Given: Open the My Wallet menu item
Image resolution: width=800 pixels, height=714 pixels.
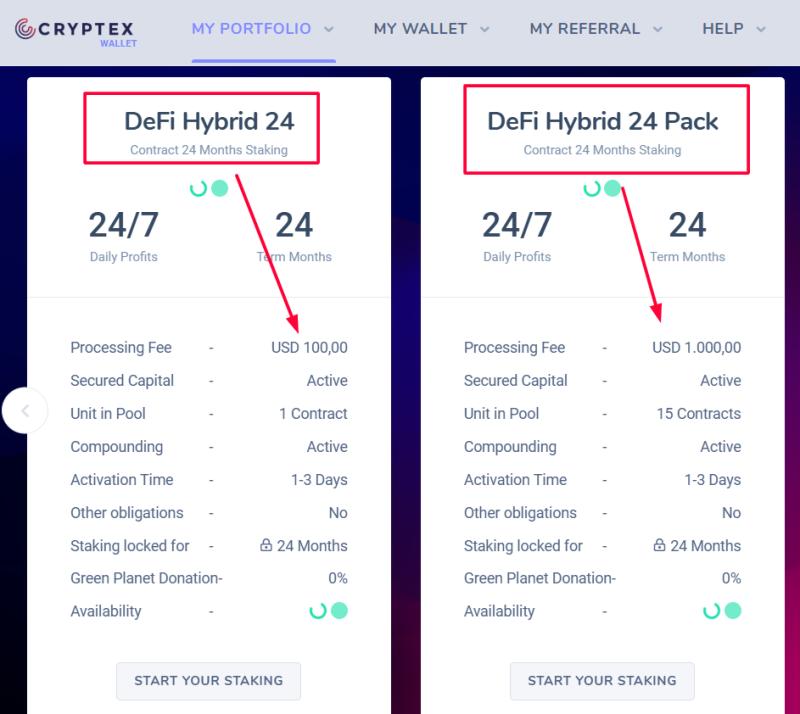Looking at the screenshot, I should [420, 29].
